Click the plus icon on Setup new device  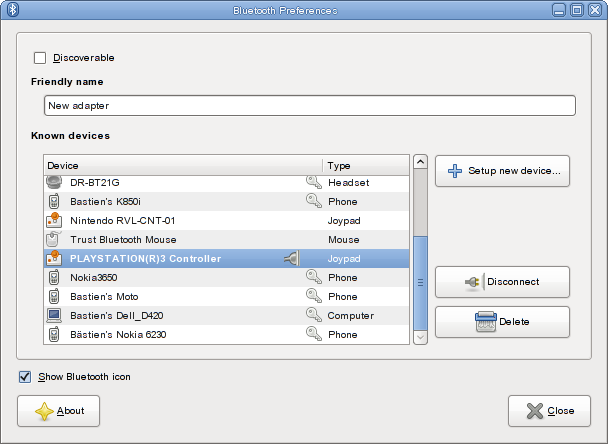[455, 171]
